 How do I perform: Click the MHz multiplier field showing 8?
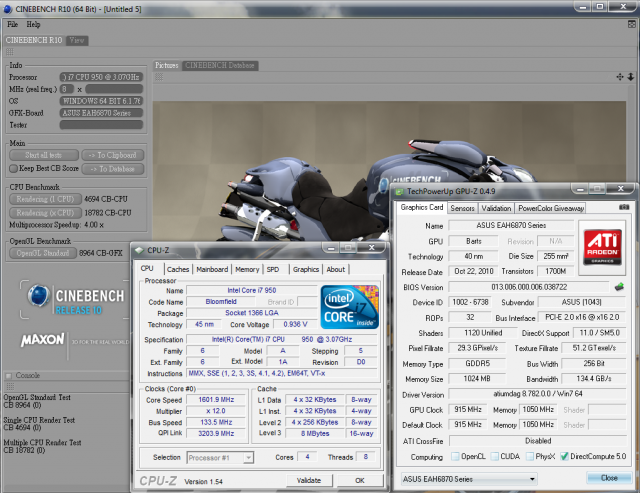67,89
